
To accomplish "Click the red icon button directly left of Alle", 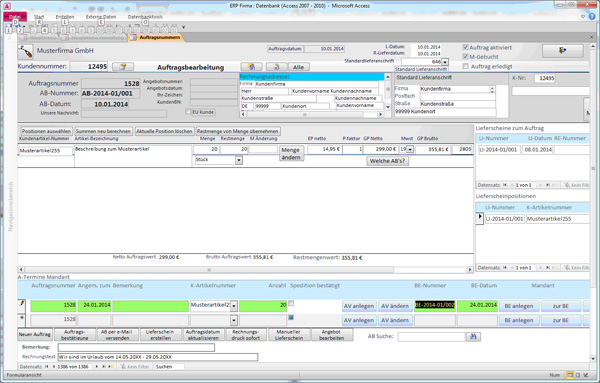I will pyautogui.click(x=276, y=67).
